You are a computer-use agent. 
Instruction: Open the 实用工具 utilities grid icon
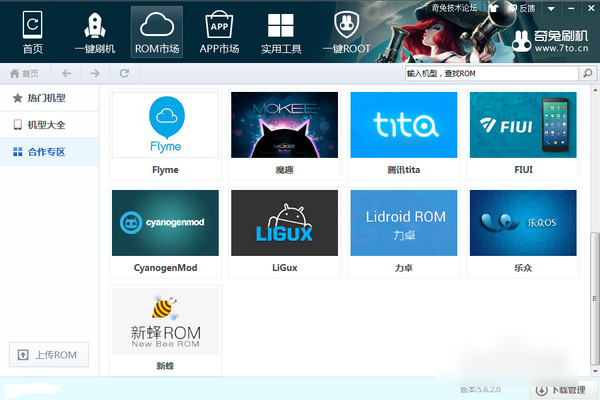(x=281, y=31)
